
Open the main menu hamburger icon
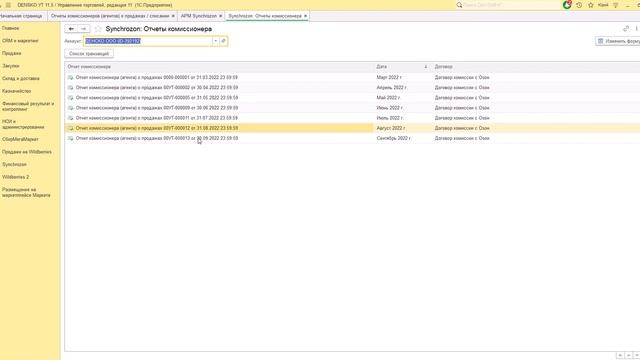(8, 5)
